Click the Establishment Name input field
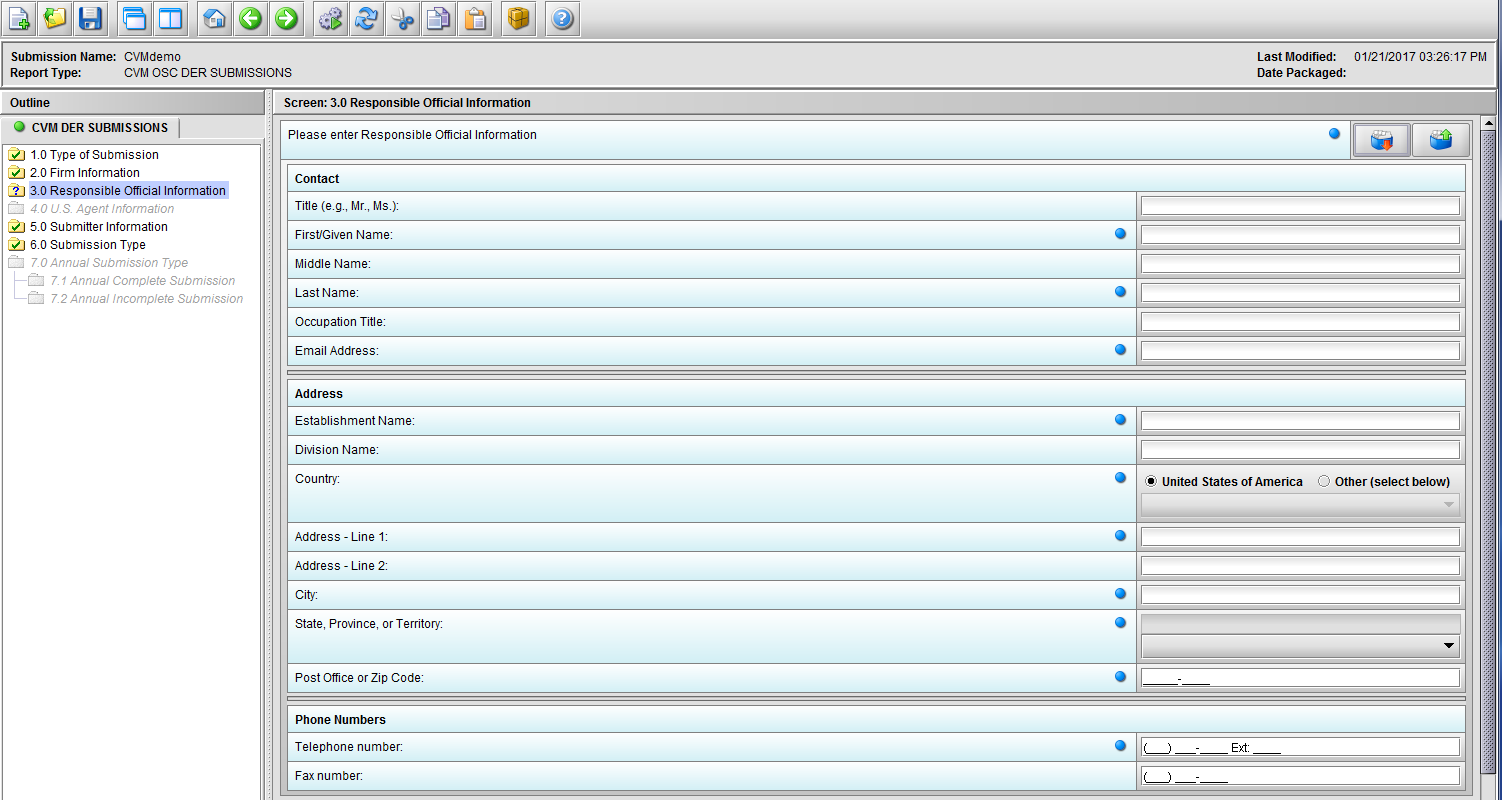1502x800 pixels. click(x=1300, y=421)
